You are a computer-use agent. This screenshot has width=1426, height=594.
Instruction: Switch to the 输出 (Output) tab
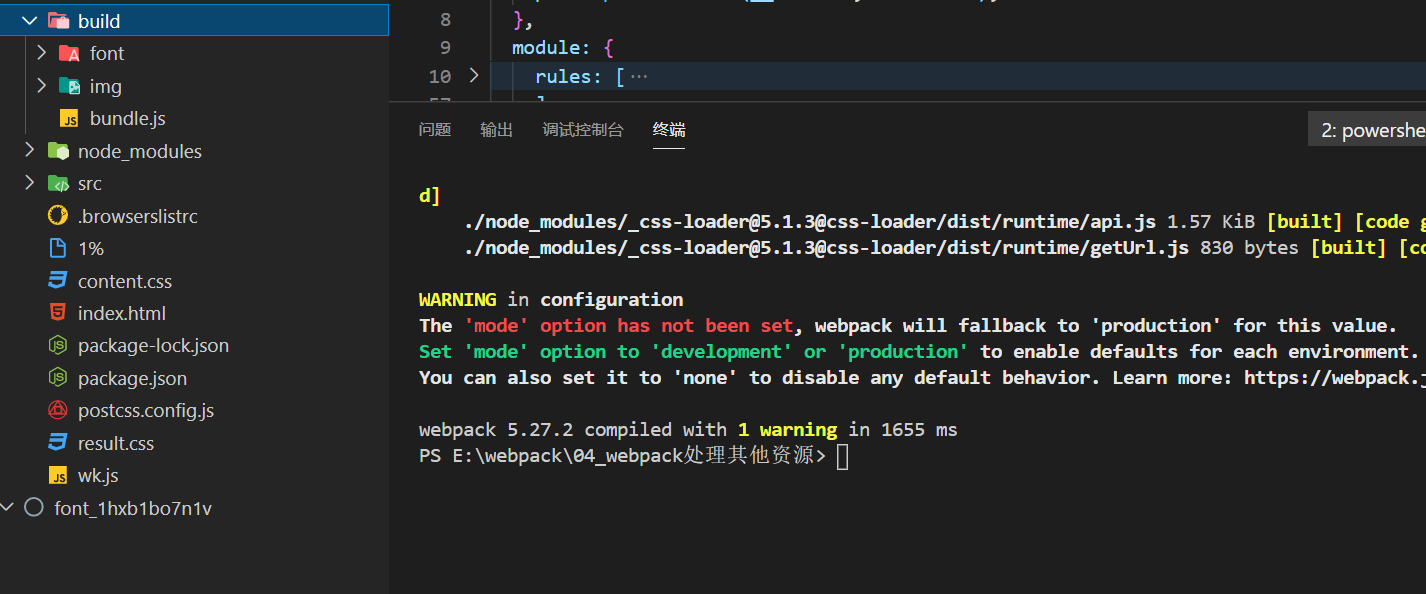click(x=497, y=130)
